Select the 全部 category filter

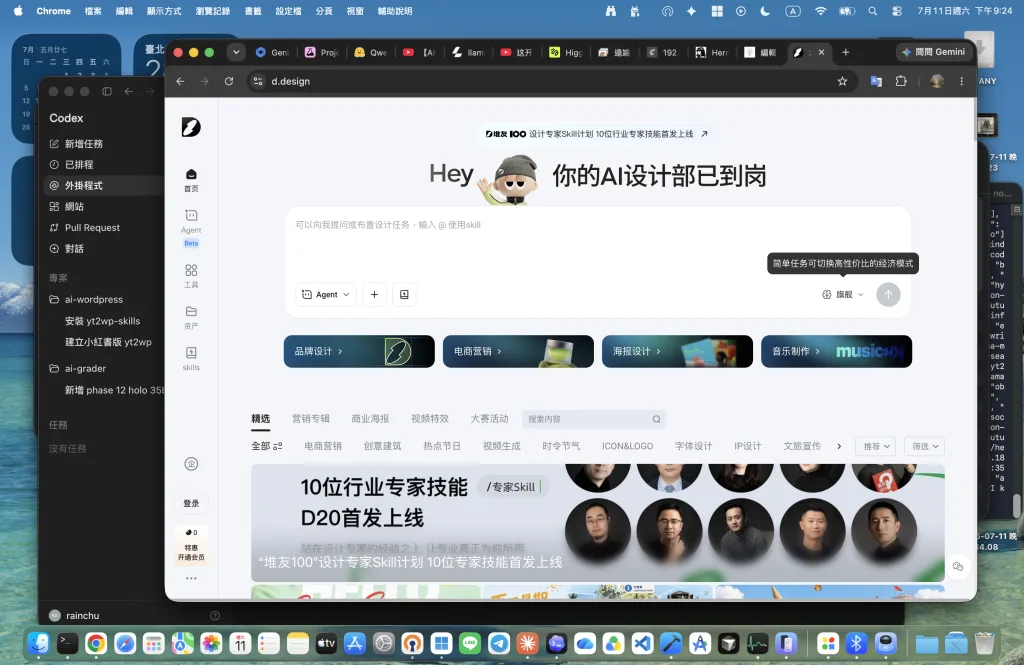pyautogui.click(x=266, y=446)
